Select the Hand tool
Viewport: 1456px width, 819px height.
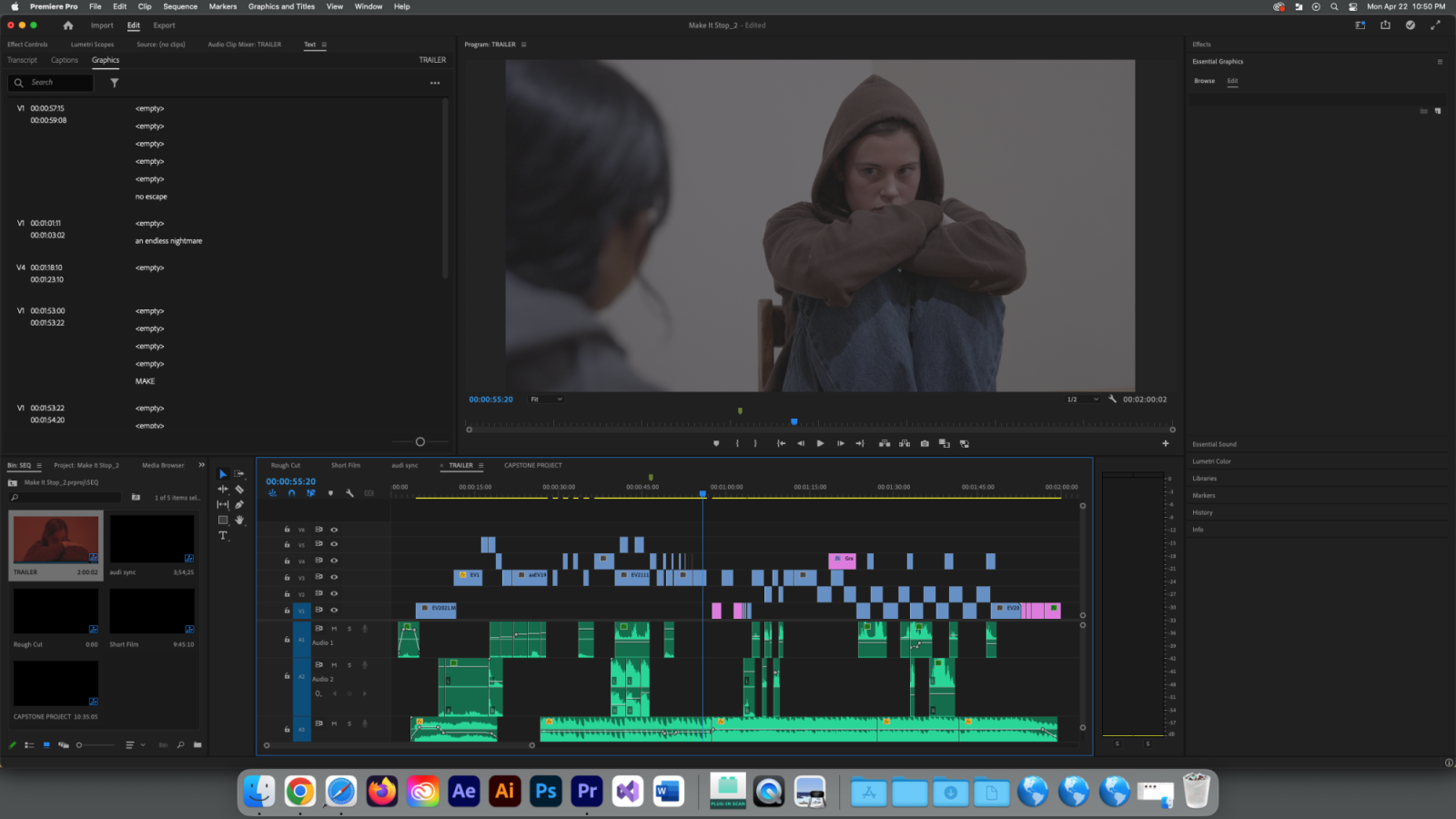[x=239, y=521]
